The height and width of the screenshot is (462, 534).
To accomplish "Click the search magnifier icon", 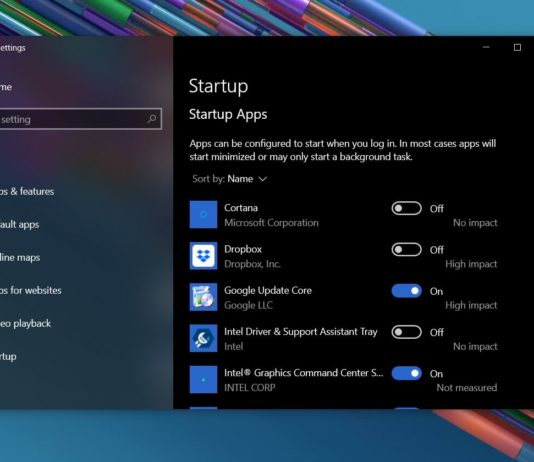I will [152, 119].
